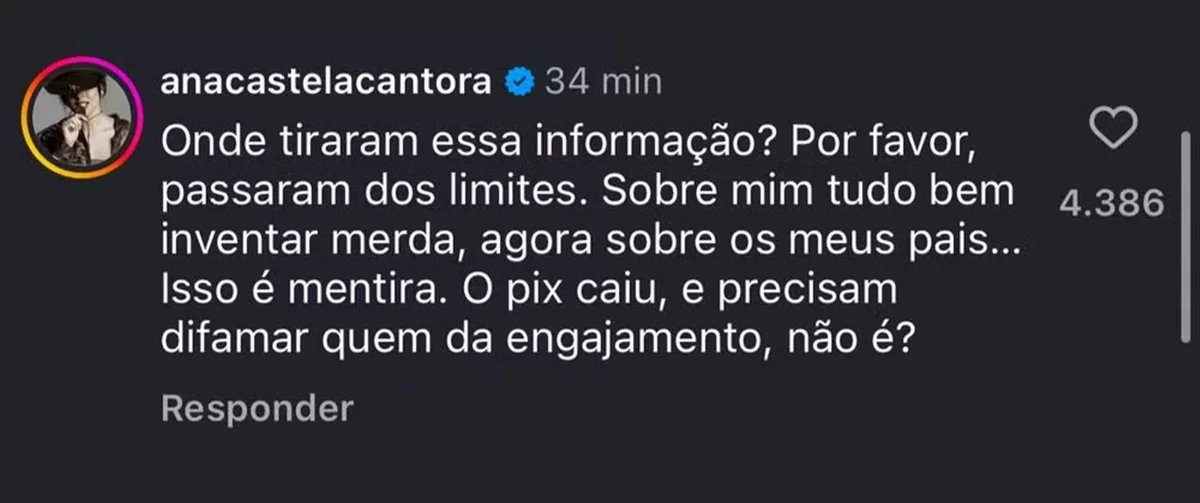Open the anacastelacantora username link
Image resolution: width=1200 pixels, height=503 pixels.
(x=326, y=82)
